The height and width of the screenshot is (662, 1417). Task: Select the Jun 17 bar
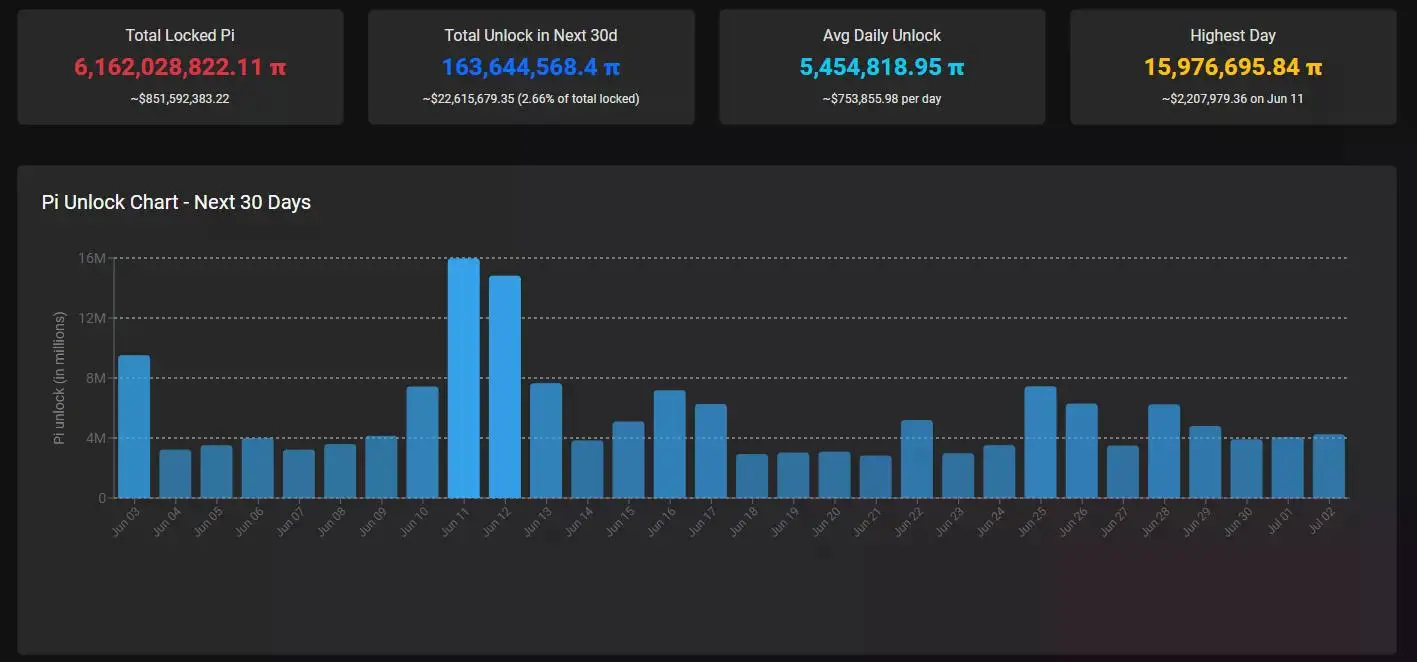click(711, 451)
